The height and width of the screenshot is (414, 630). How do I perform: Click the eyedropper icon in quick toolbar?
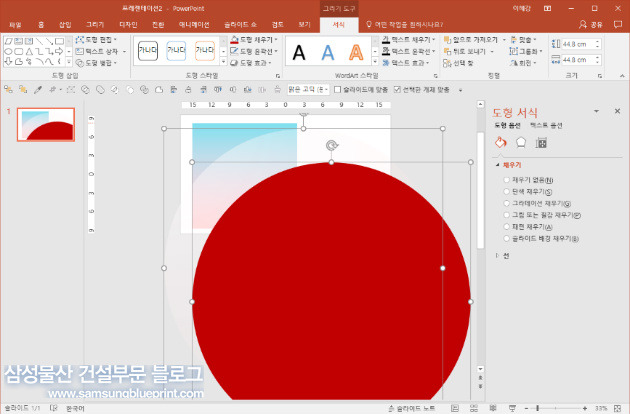coord(38,90)
